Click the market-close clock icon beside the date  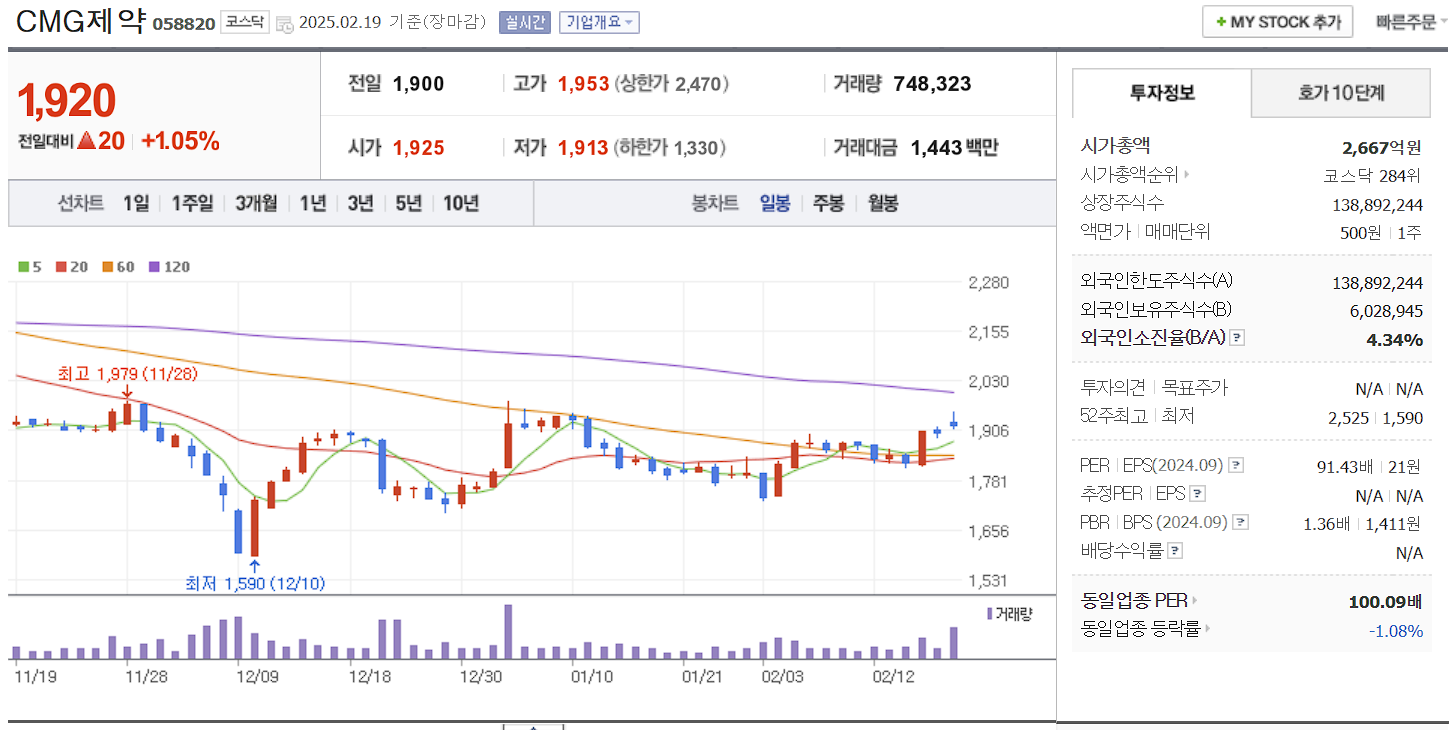285,22
